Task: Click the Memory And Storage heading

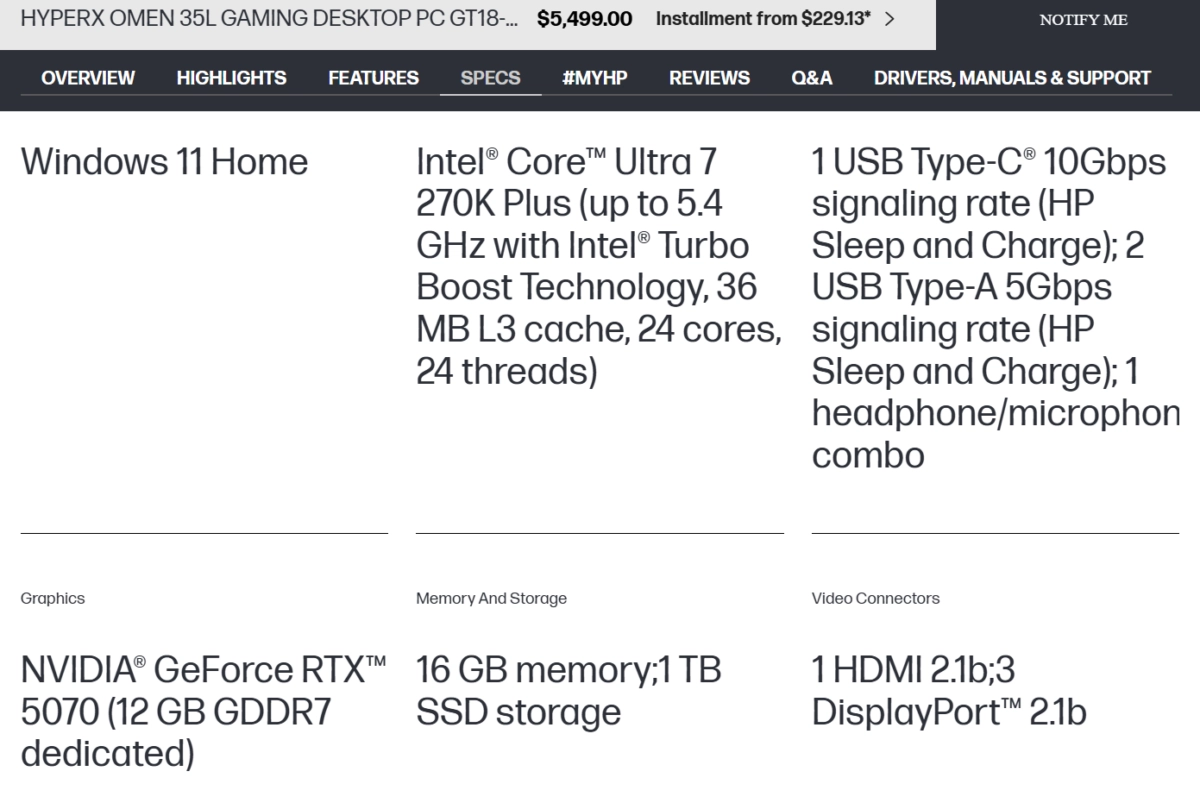Action: click(491, 598)
